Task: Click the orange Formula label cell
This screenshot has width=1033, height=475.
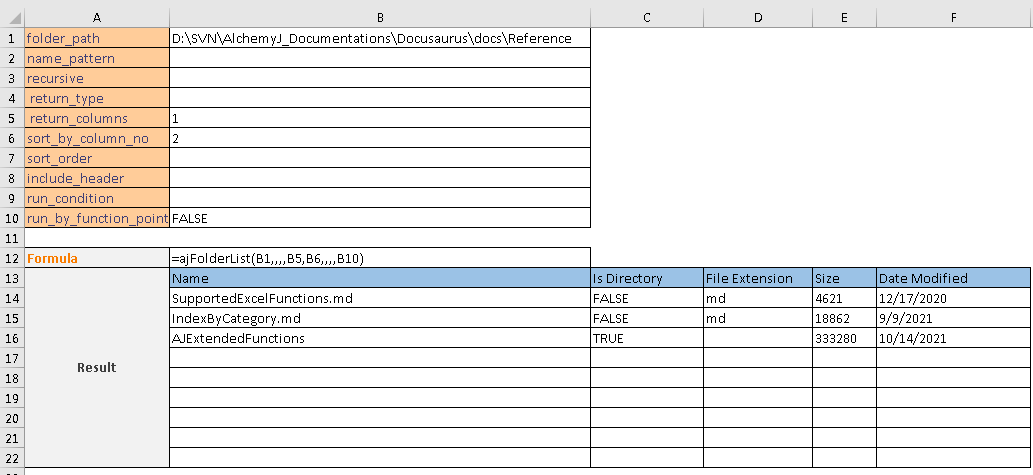Action: tap(97, 258)
